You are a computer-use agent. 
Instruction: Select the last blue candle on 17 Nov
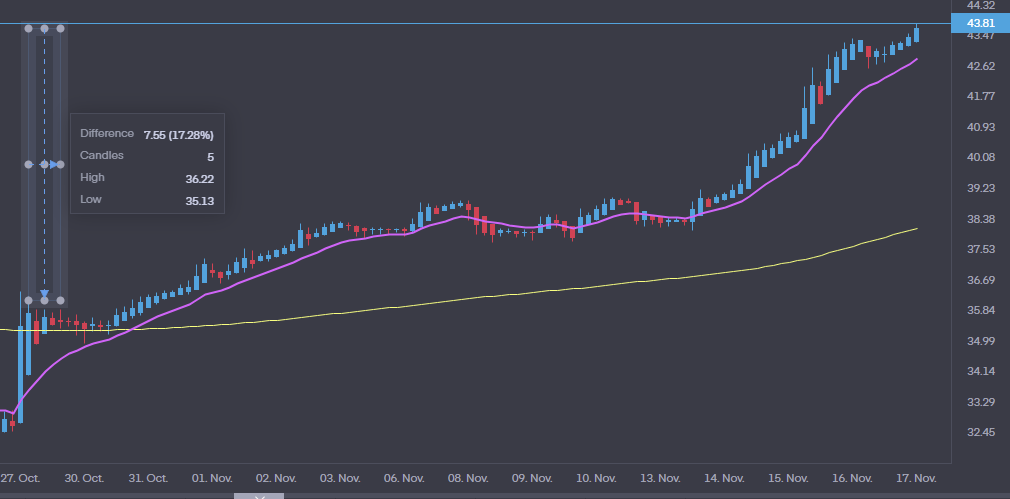(917, 34)
